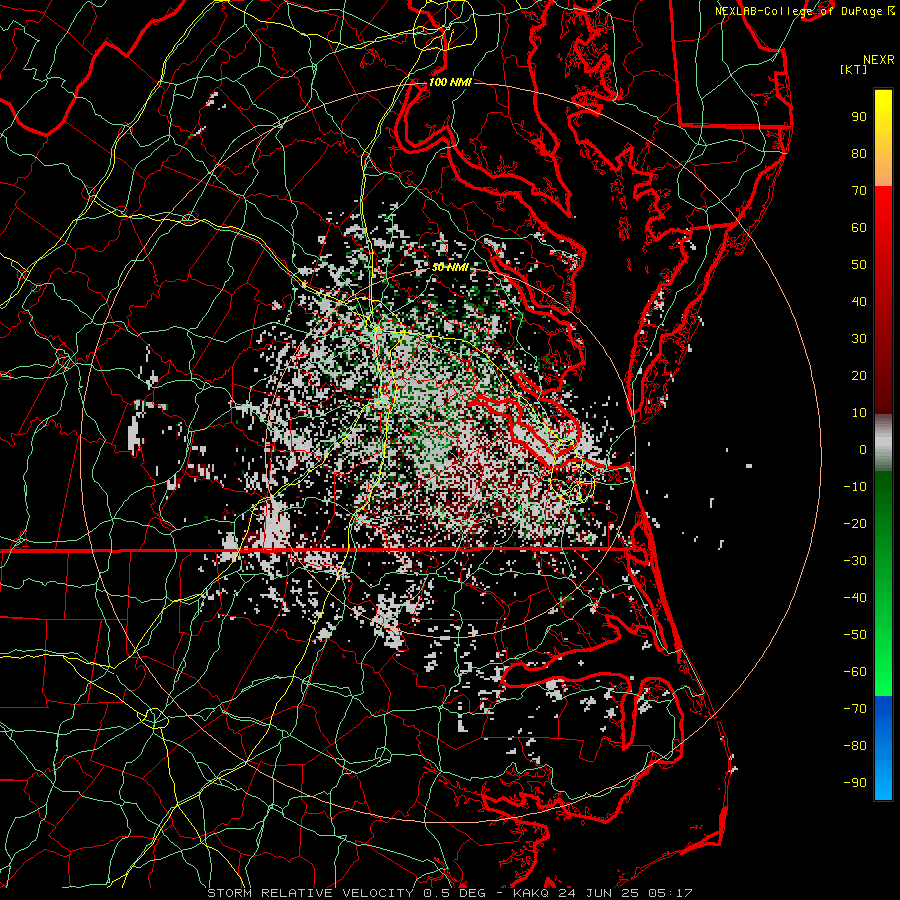900x900 pixels.
Task: Click the -30 value on velocity scale
Action: pos(855,561)
